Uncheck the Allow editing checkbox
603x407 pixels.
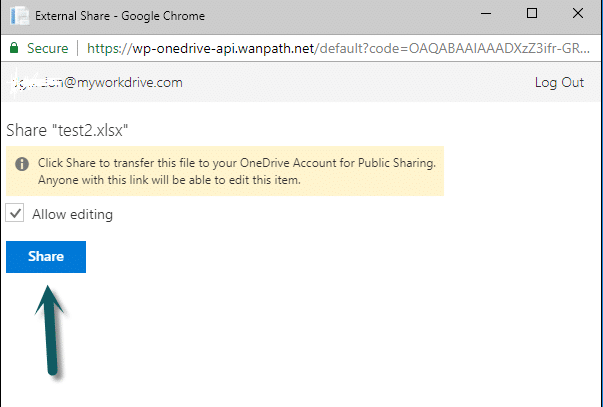15,214
